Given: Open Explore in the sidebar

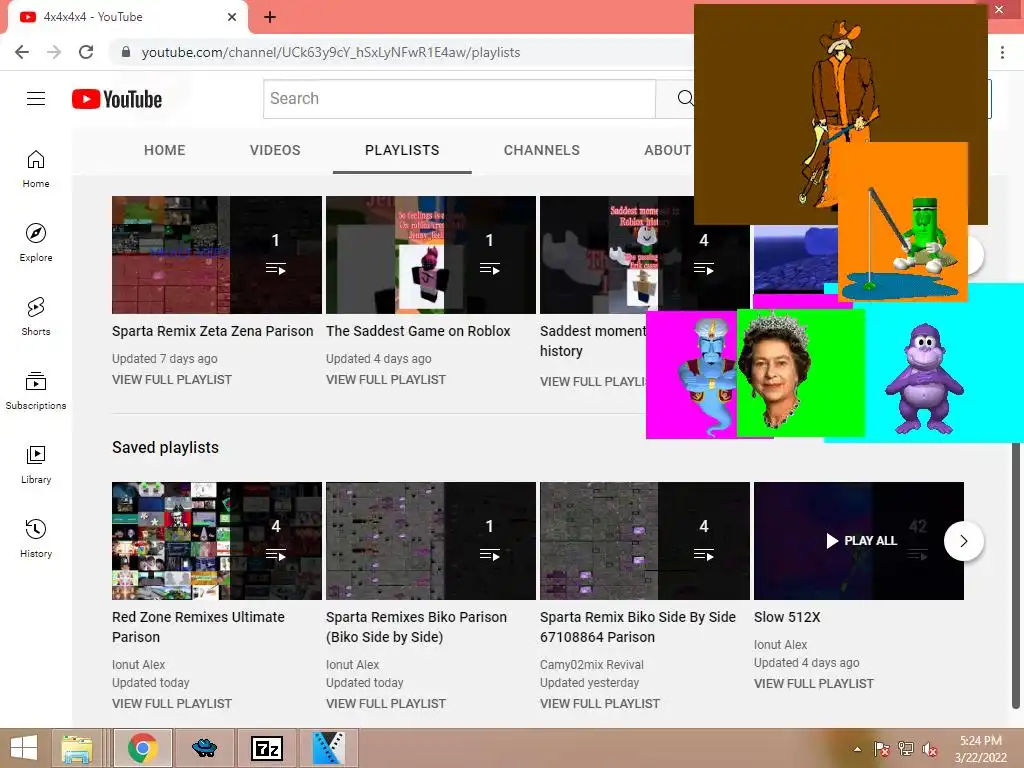Looking at the screenshot, I should [36, 243].
